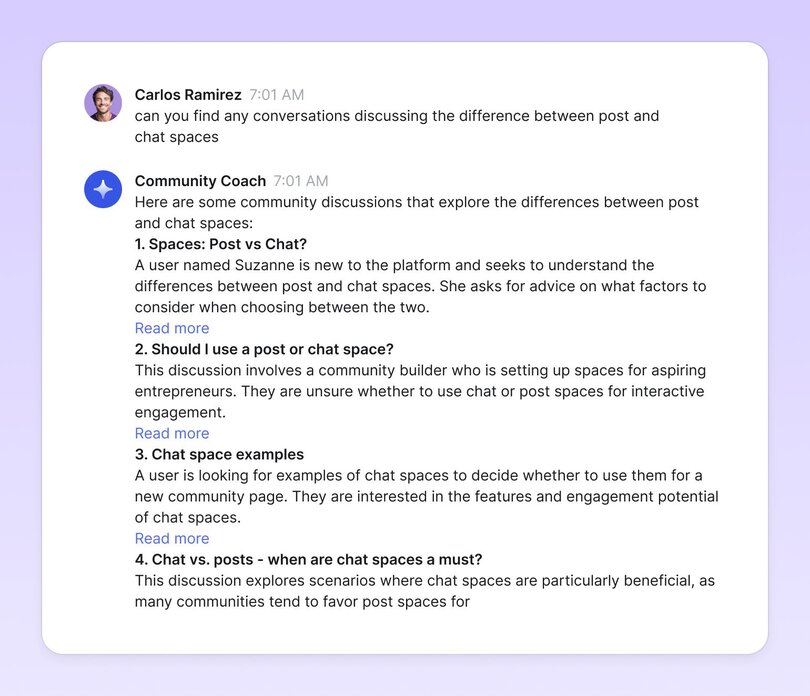The image size is (810, 696).
Task: Click Carlos Ramirez's profile avatar
Action: pos(101,101)
